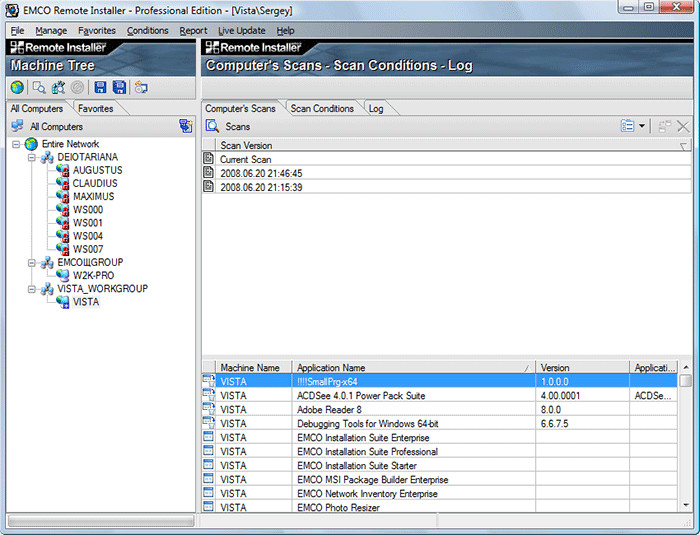The width and height of the screenshot is (700, 535).
Task: Select the WS007 computer in the tree
Action: pyautogui.click(x=88, y=249)
